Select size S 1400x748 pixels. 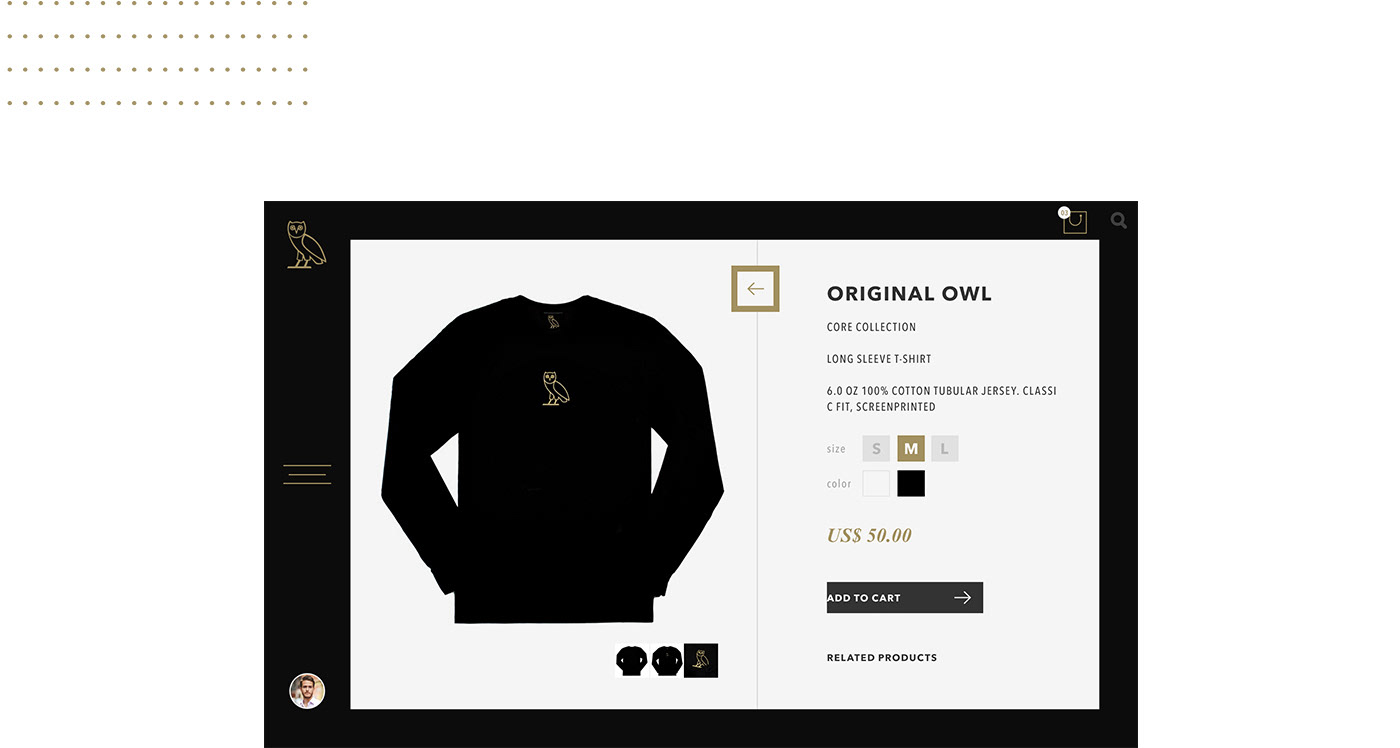click(876, 449)
